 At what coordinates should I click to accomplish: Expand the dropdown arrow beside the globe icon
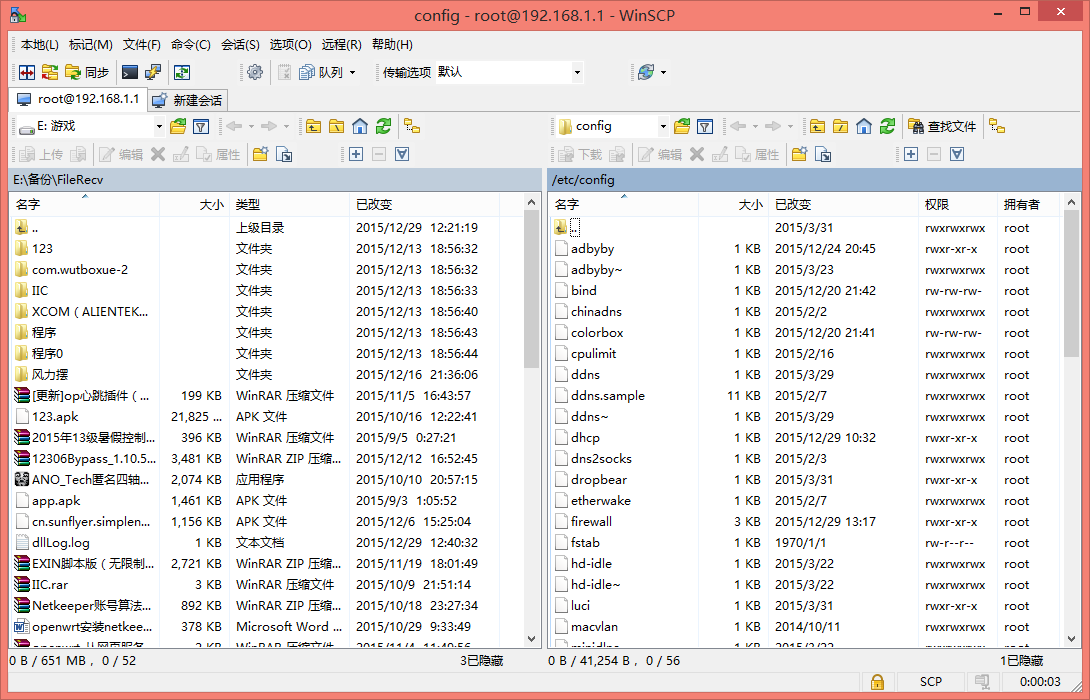pyautogui.click(x=663, y=72)
